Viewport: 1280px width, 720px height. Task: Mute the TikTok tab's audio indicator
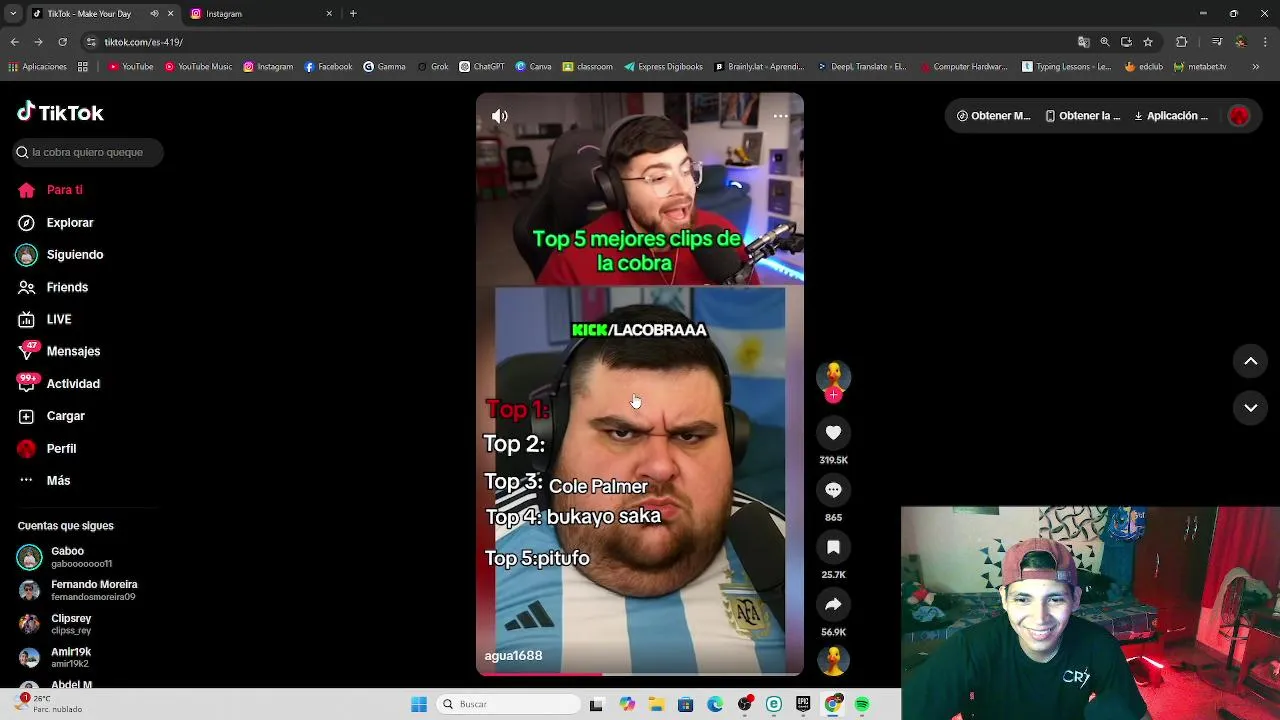point(154,14)
